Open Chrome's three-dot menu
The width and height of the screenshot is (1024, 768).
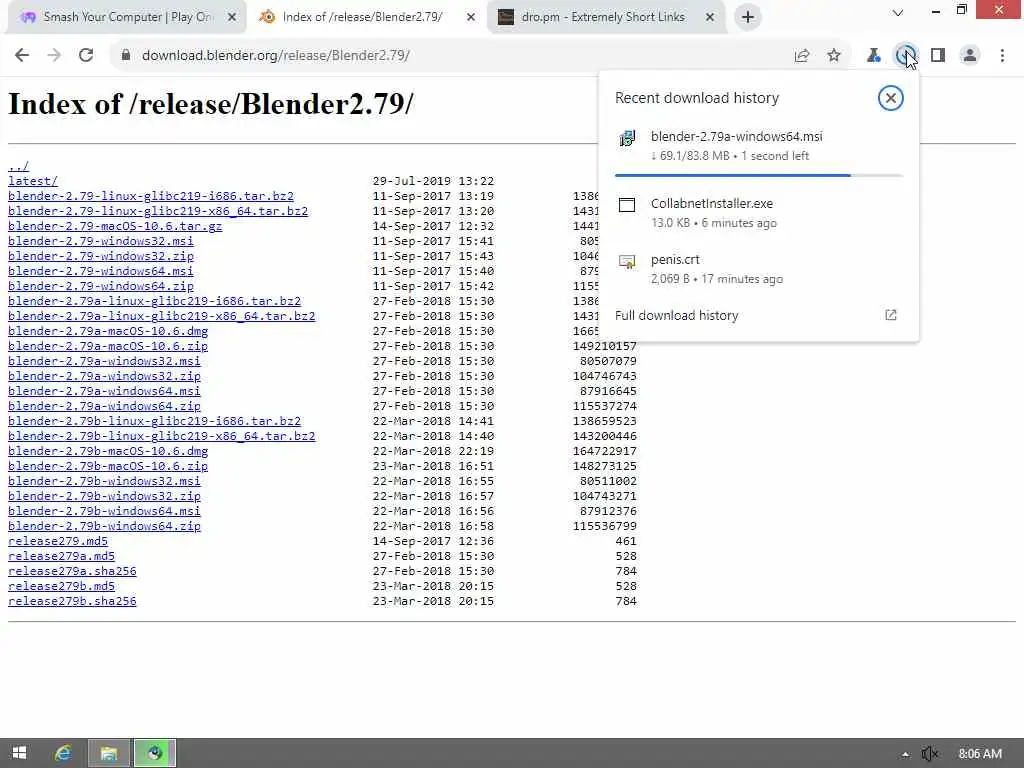1002,56
